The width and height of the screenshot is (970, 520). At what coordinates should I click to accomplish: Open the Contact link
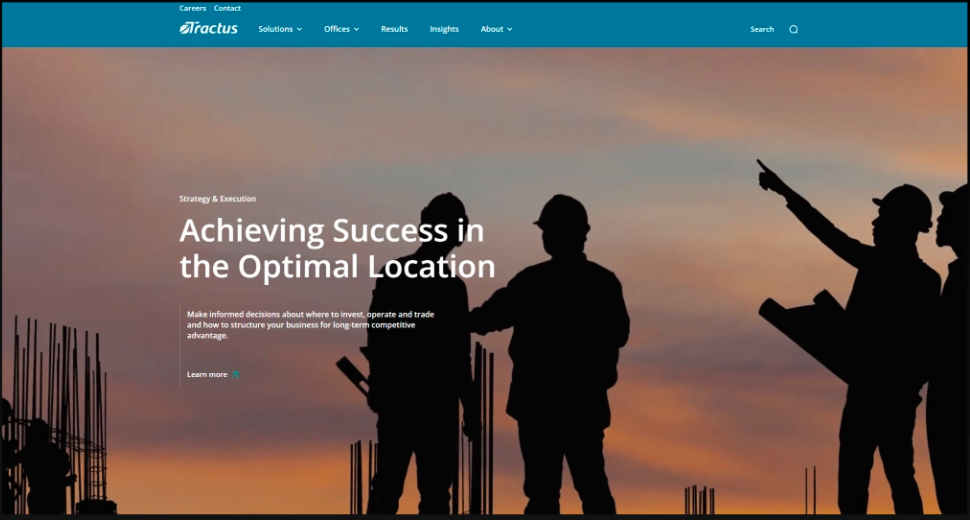click(227, 8)
